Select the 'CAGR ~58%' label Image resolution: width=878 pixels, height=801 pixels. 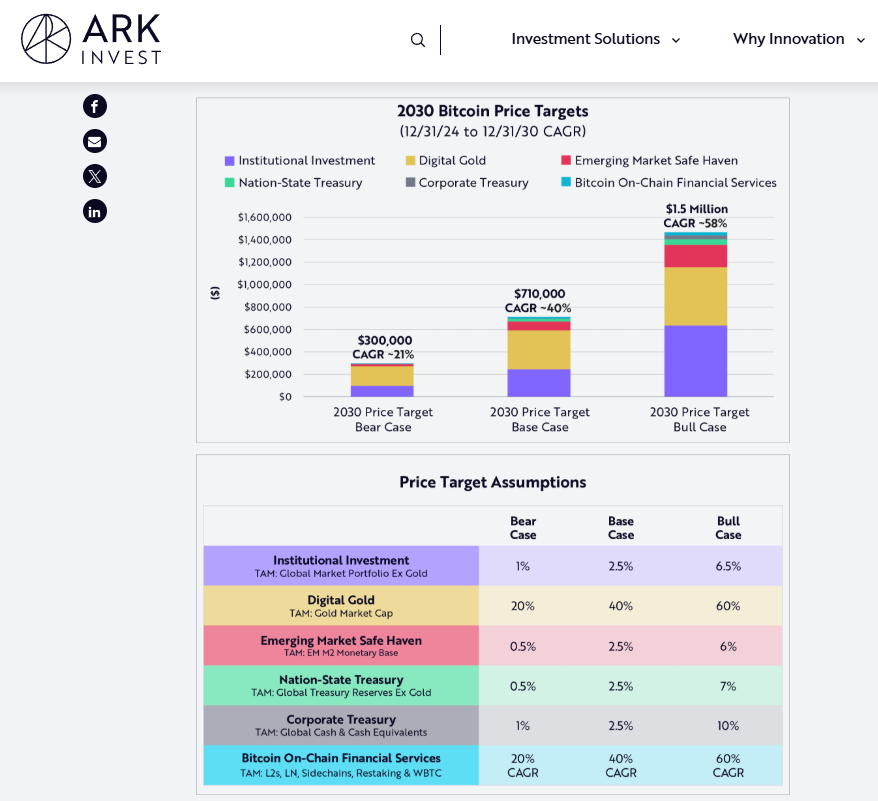point(695,223)
